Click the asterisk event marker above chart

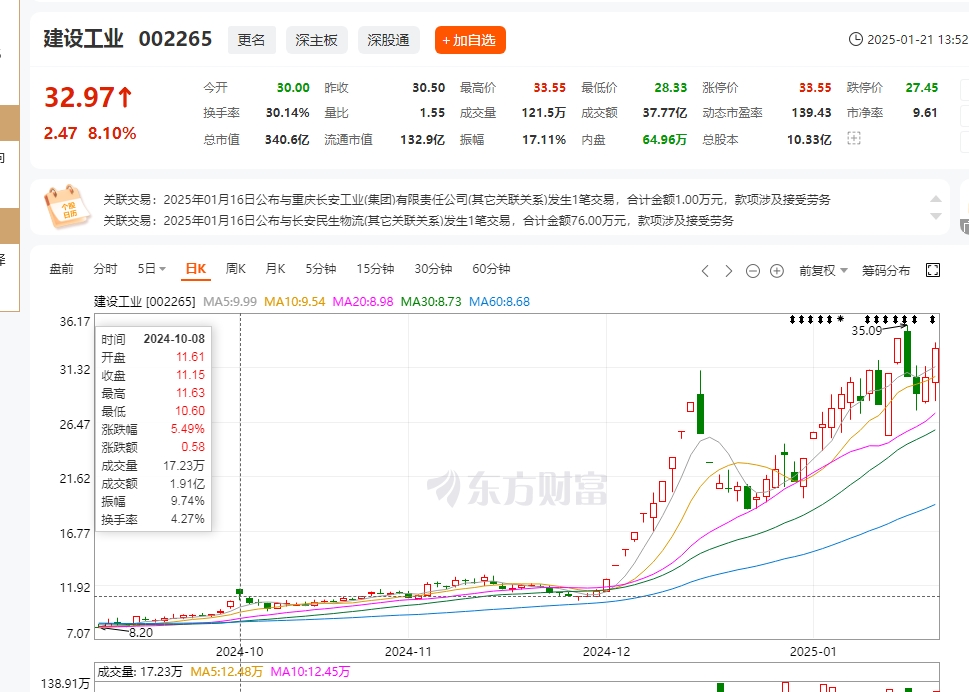pyautogui.click(x=840, y=320)
